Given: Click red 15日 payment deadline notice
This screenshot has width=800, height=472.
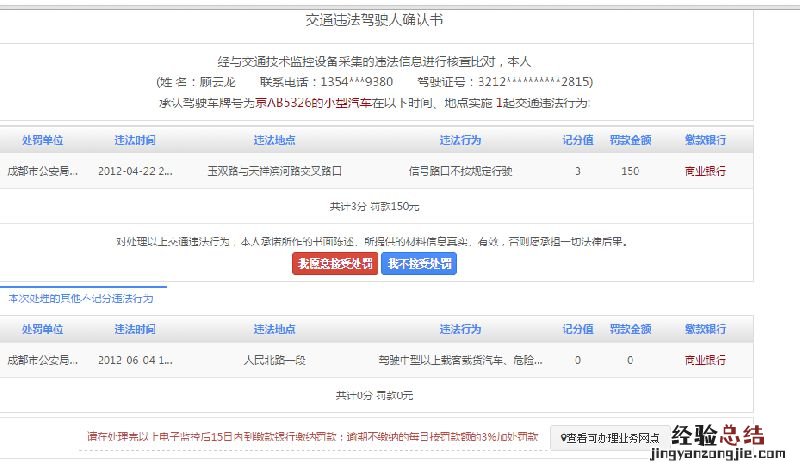Looking at the screenshot, I should 313,437.
